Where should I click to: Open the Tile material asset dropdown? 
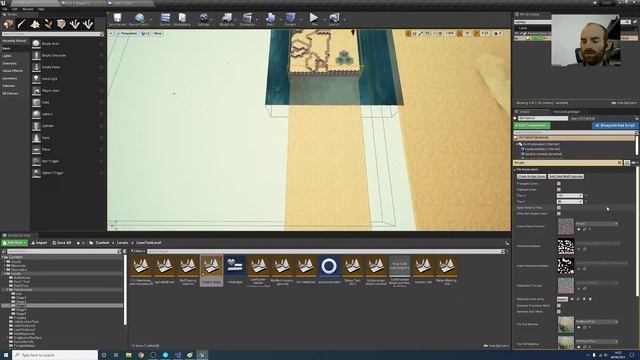[597, 322]
